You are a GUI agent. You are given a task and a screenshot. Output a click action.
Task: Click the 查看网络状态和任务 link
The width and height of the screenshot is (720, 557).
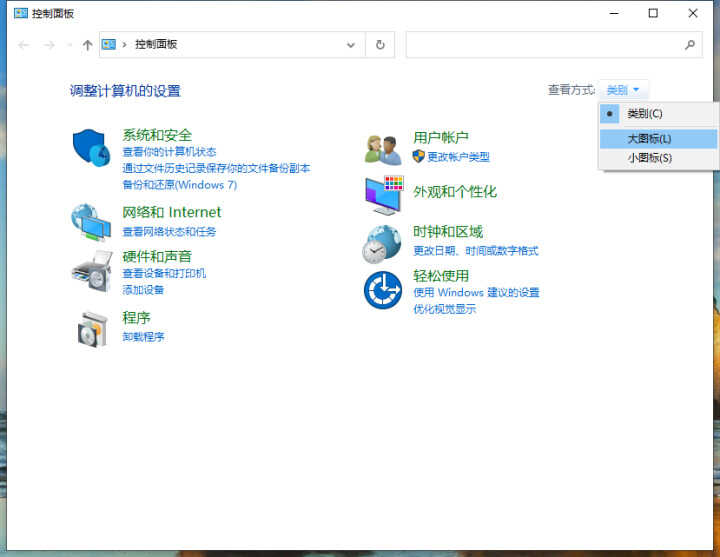[169, 231]
